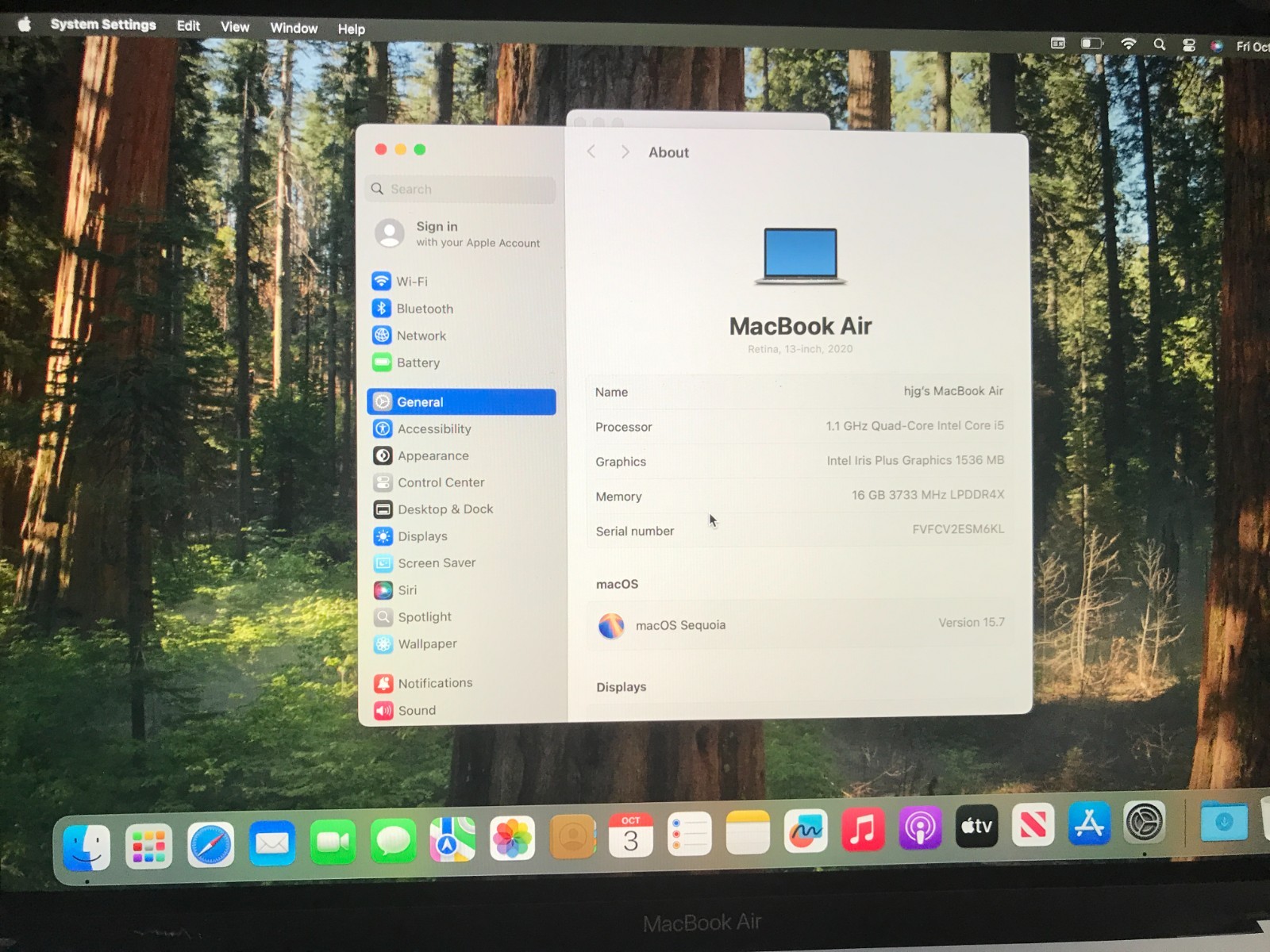1270x952 pixels.
Task: Click the "16 GB 3733 MHz LPDDR4X" memory value
Action: (x=928, y=495)
